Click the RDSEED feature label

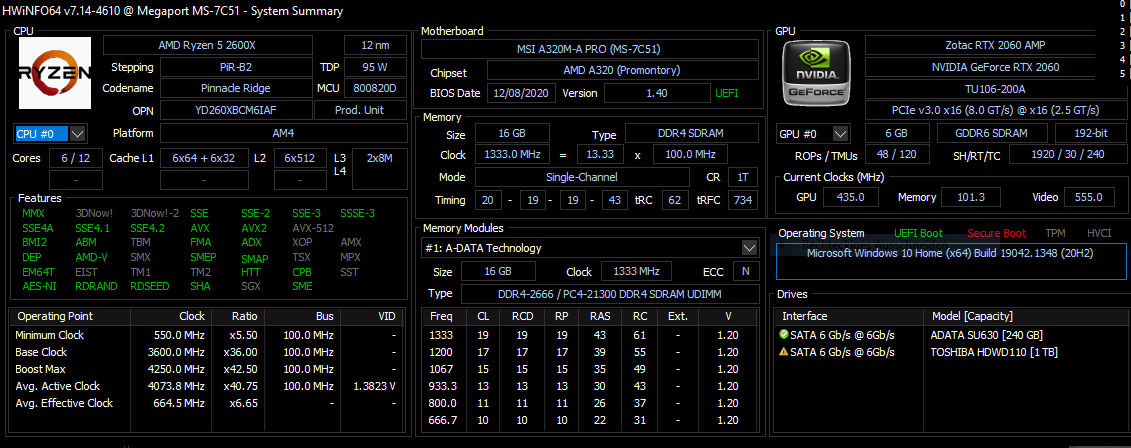(150, 286)
